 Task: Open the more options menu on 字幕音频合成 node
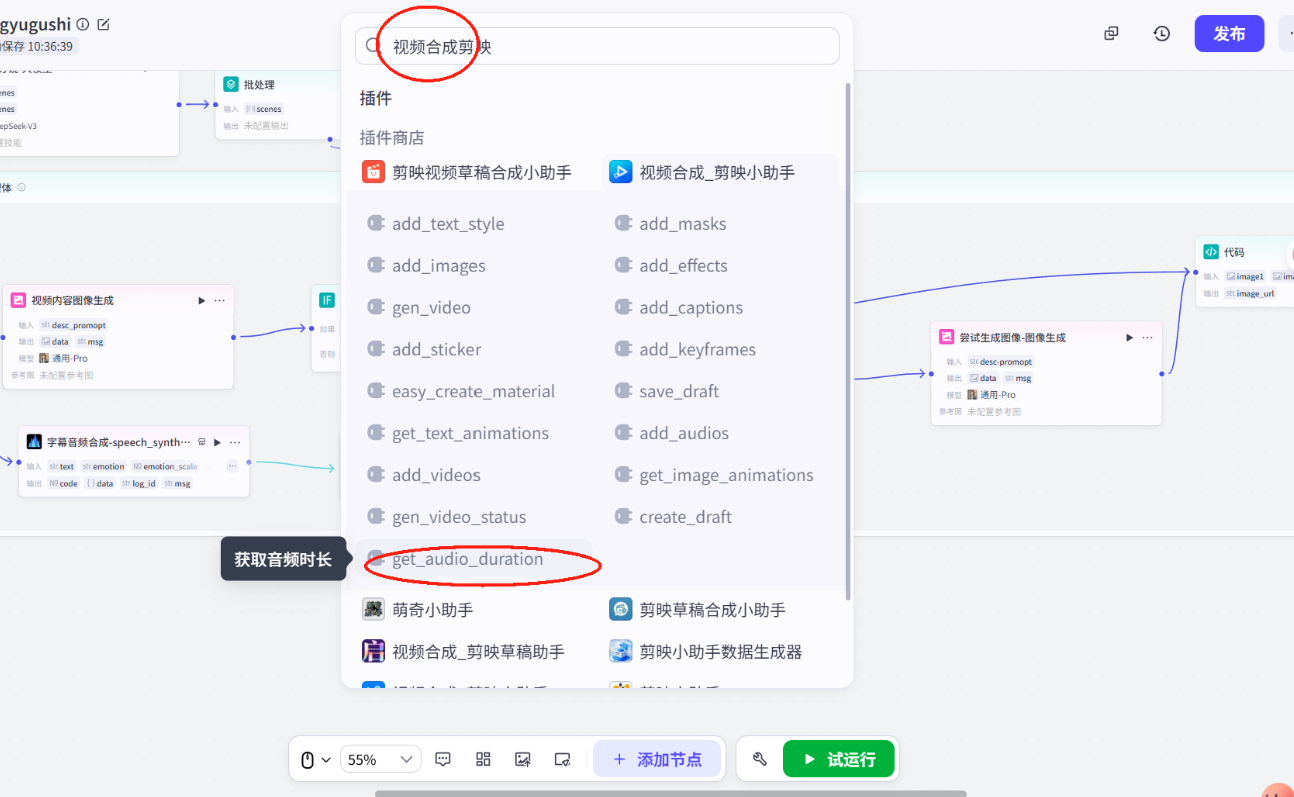235,441
